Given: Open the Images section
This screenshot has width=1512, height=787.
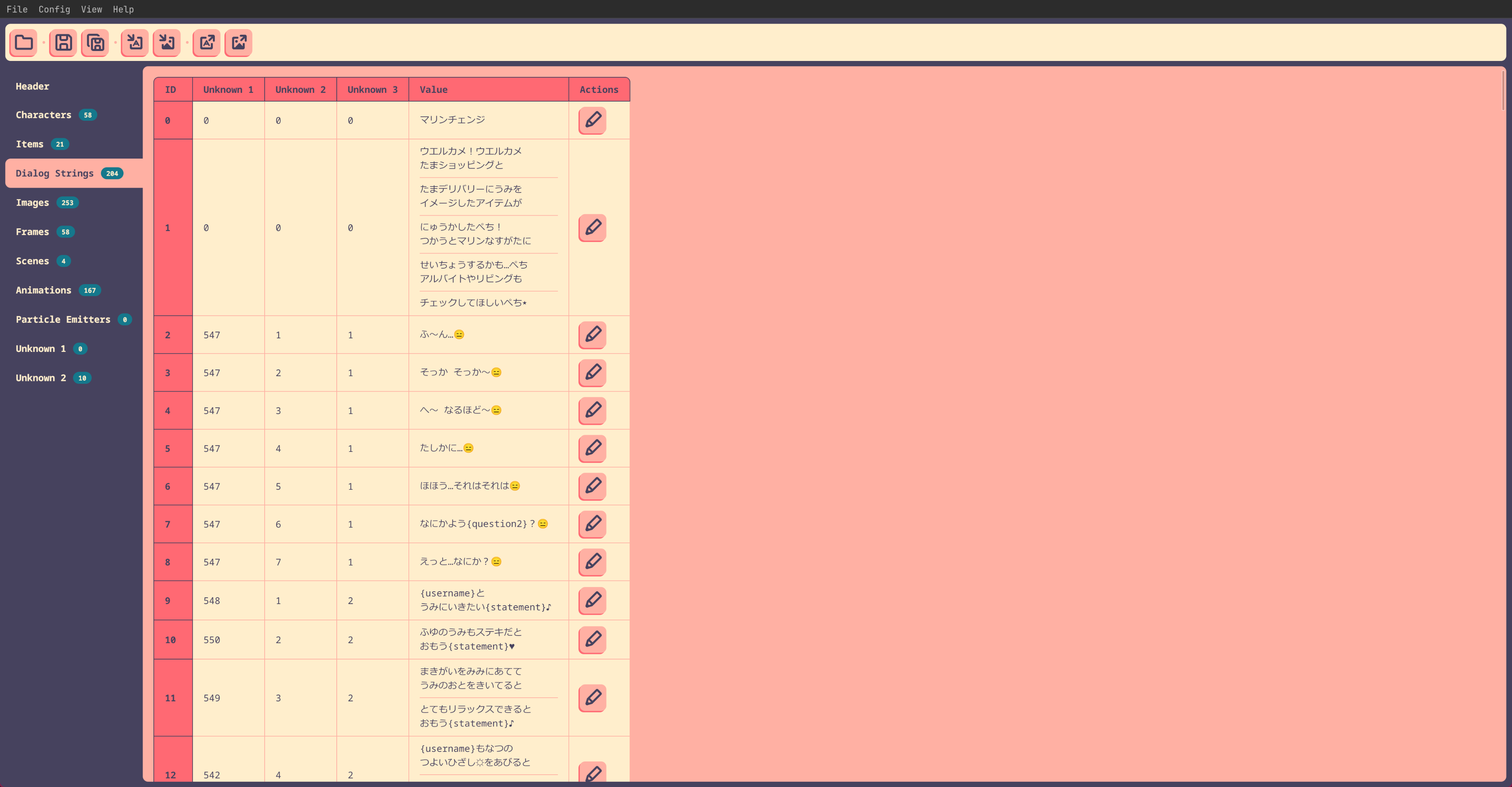Looking at the screenshot, I should coord(74,202).
